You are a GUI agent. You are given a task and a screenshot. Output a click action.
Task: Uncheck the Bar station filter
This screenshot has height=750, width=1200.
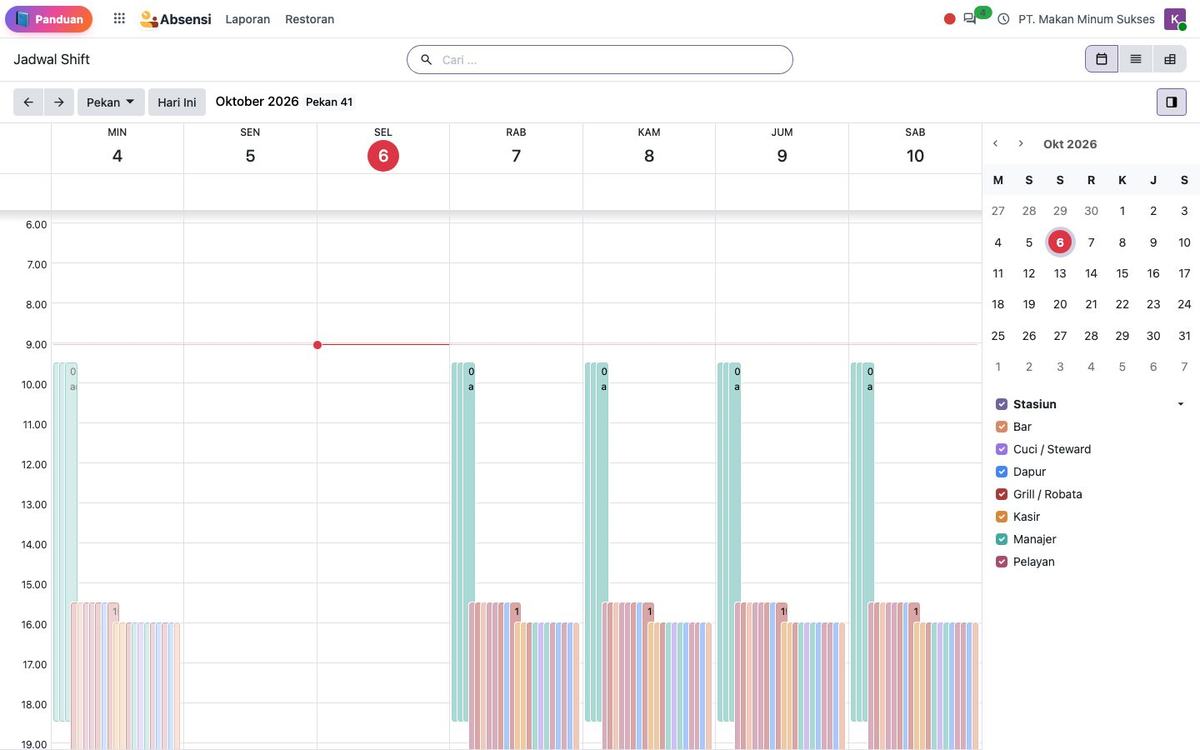[1002, 427]
